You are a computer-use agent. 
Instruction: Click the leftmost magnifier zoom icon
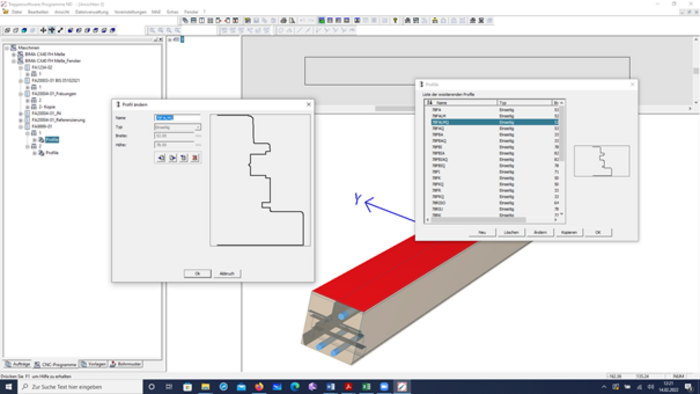click(x=152, y=30)
